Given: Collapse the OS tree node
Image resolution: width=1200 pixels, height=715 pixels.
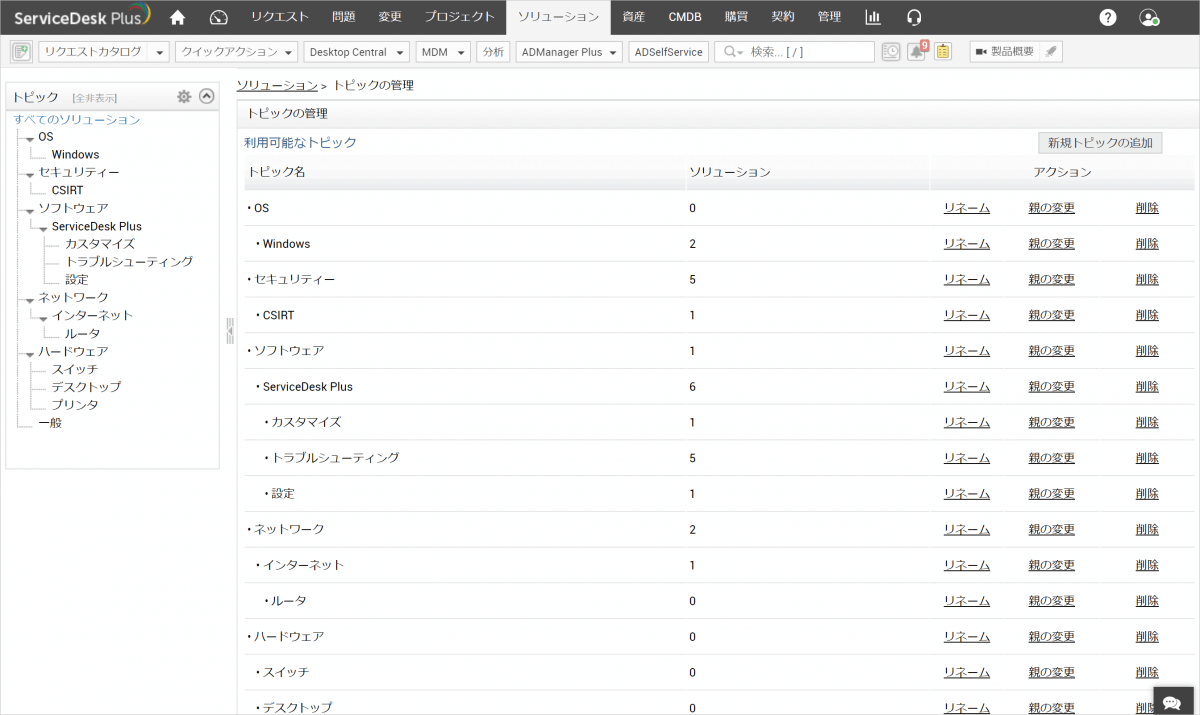Looking at the screenshot, I should [30, 138].
